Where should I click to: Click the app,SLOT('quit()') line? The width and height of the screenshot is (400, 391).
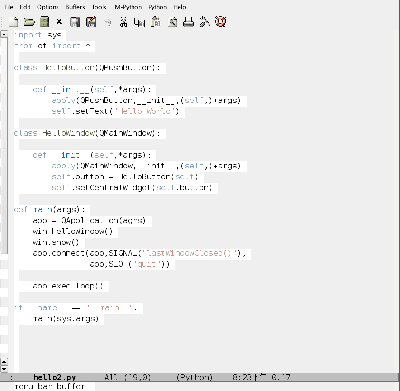tap(130, 264)
